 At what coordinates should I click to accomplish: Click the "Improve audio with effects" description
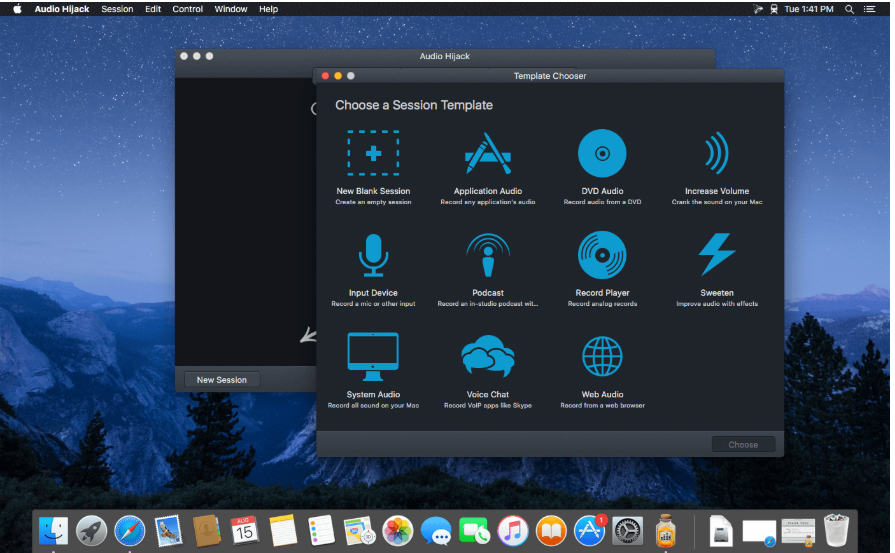coord(717,304)
